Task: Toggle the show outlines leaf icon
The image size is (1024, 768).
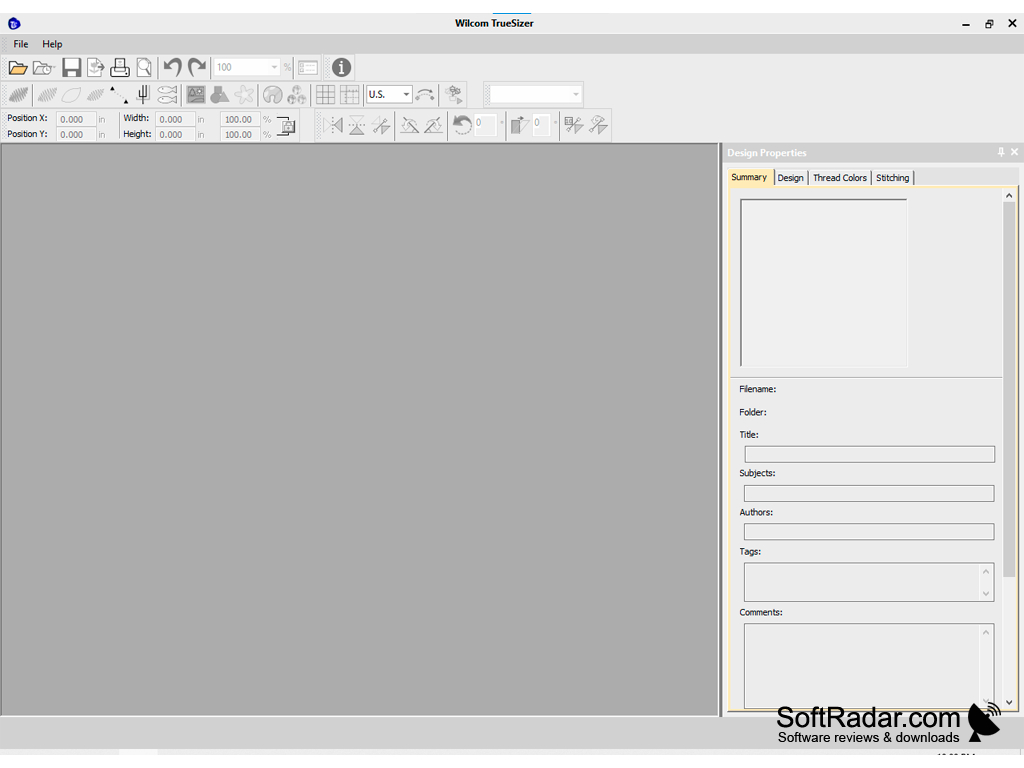Action: coord(71,95)
